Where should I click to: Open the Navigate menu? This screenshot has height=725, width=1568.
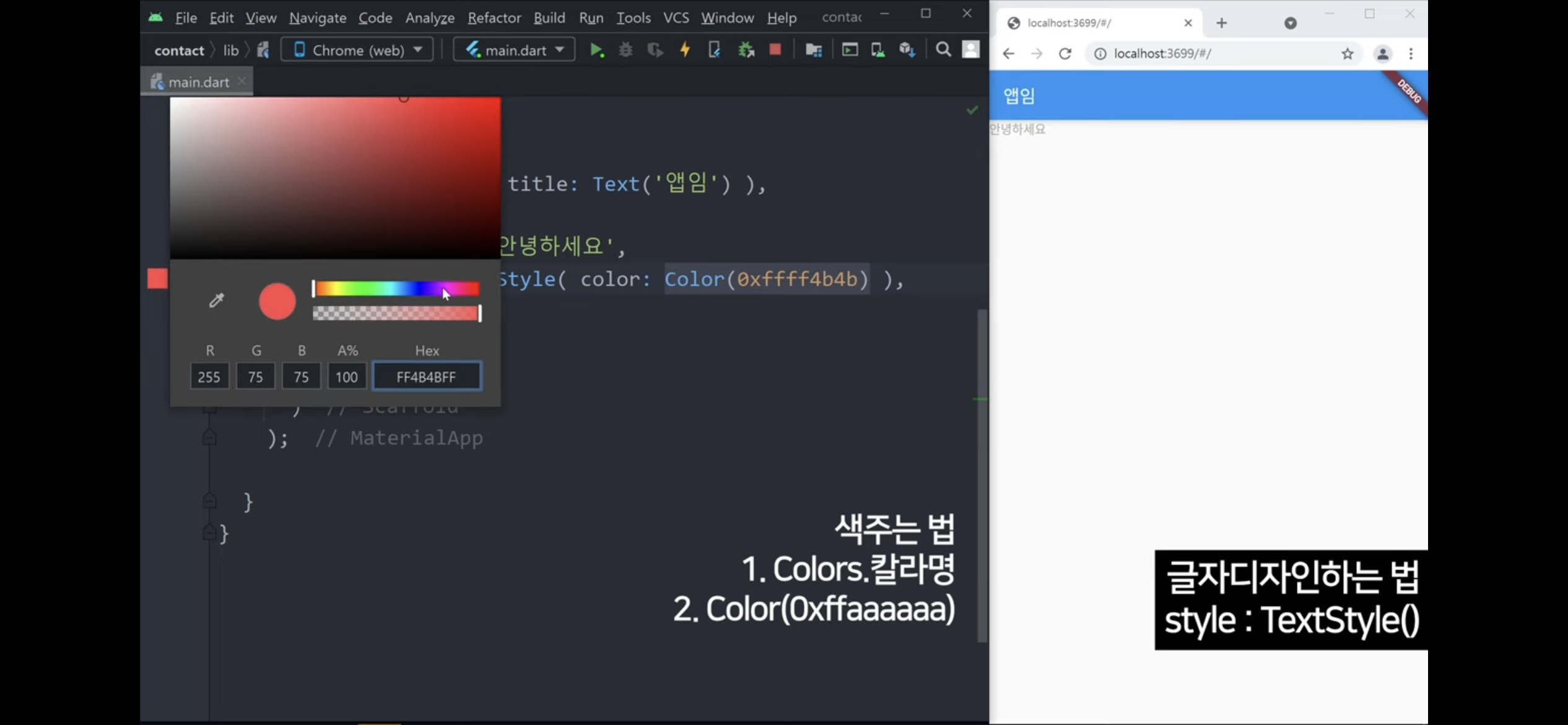tap(318, 17)
